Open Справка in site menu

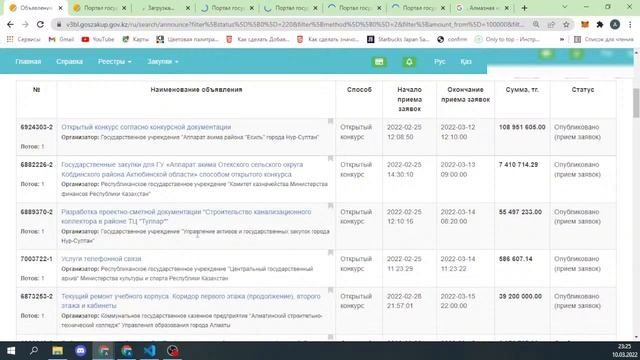point(69,62)
